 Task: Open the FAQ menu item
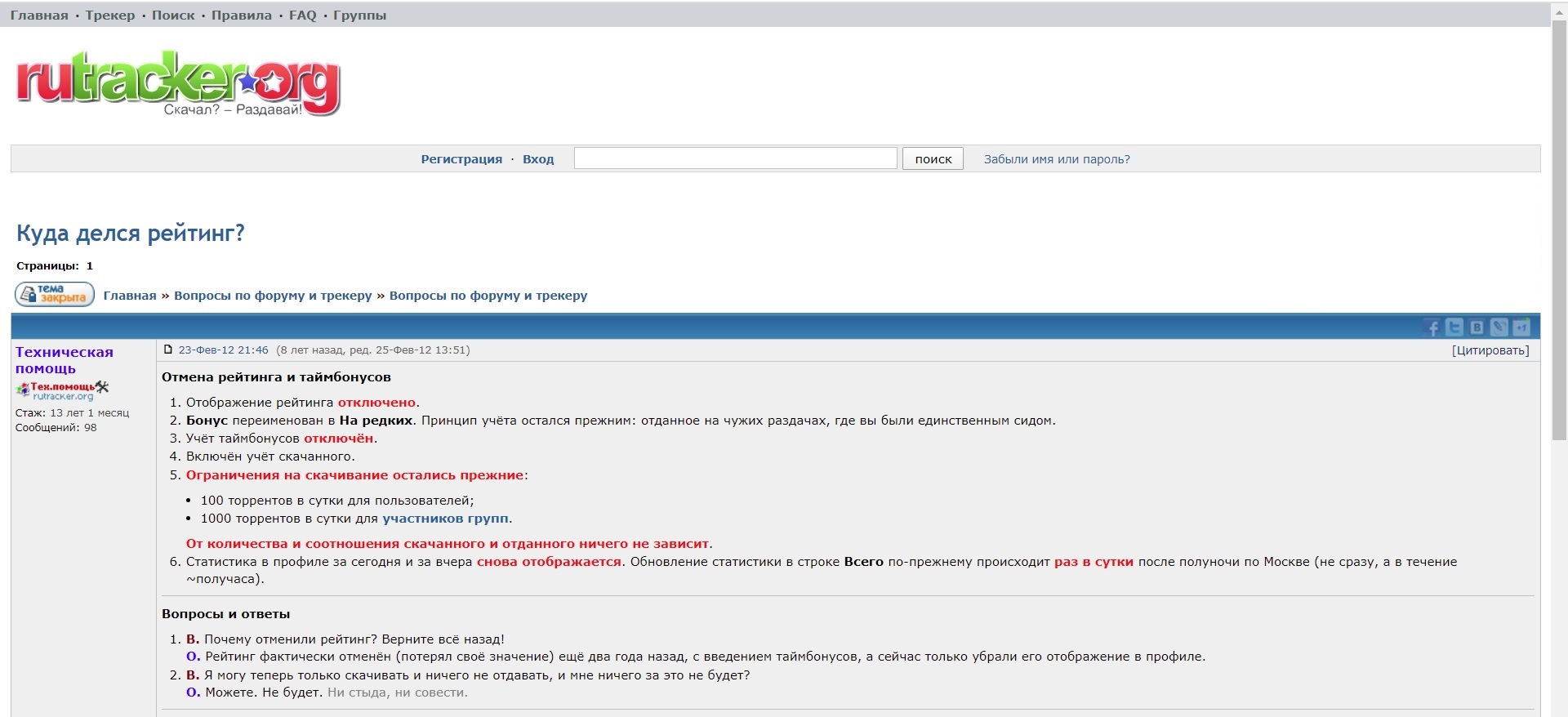(x=302, y=16)
